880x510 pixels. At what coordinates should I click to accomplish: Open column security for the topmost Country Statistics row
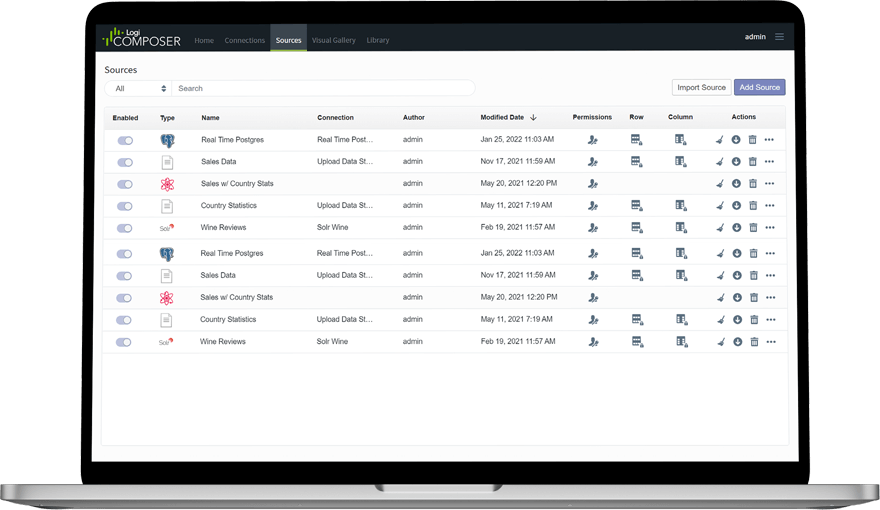(x=680, y=205)
